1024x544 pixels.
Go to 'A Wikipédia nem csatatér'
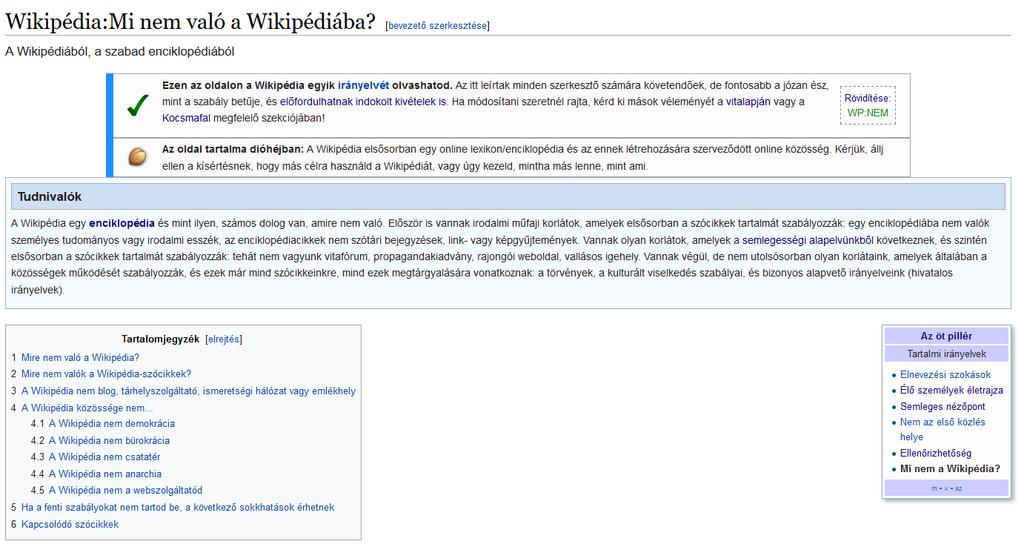pos(104,456)
